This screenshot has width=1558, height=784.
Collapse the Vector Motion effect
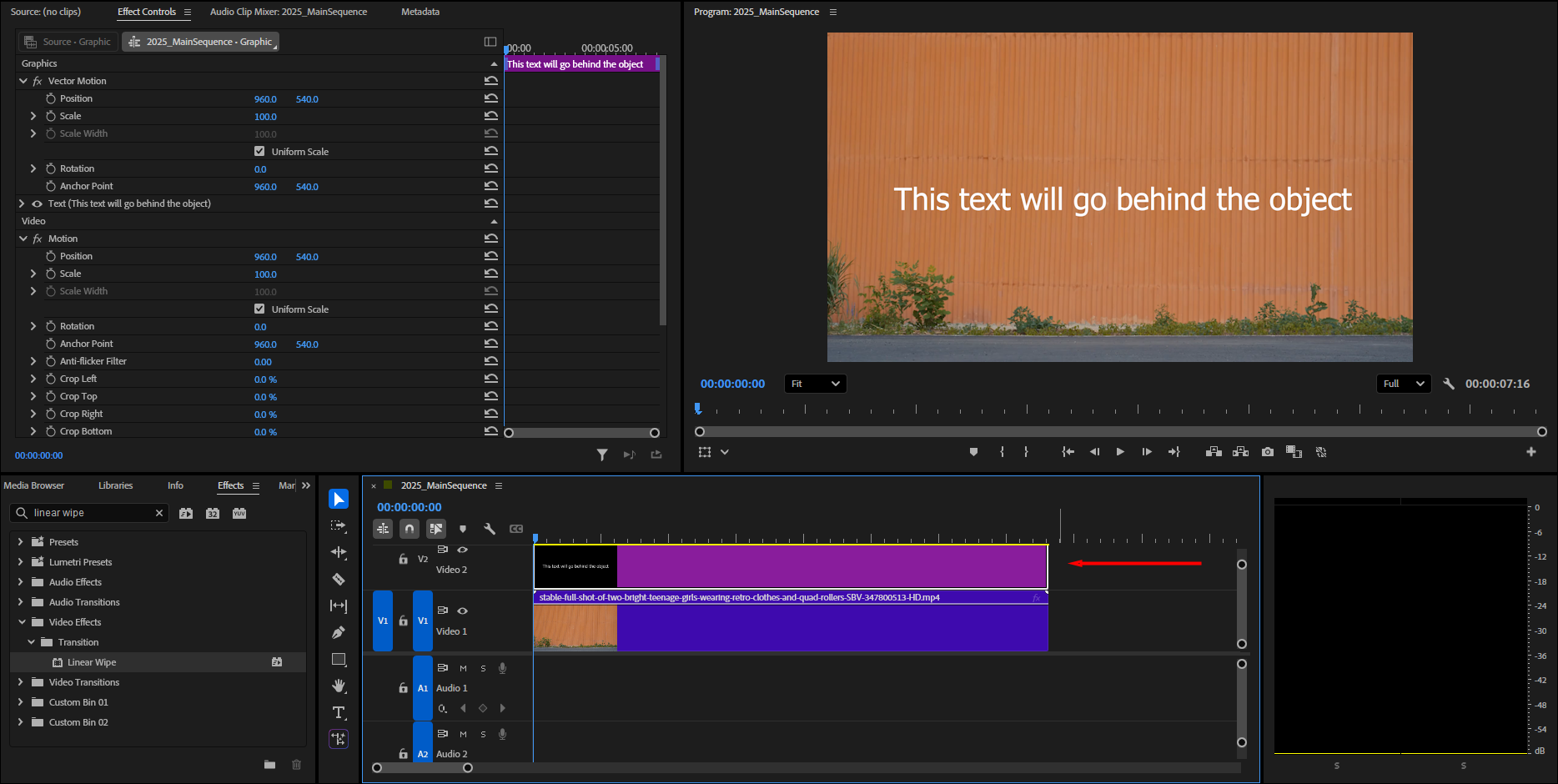click(x=23, y=81)
